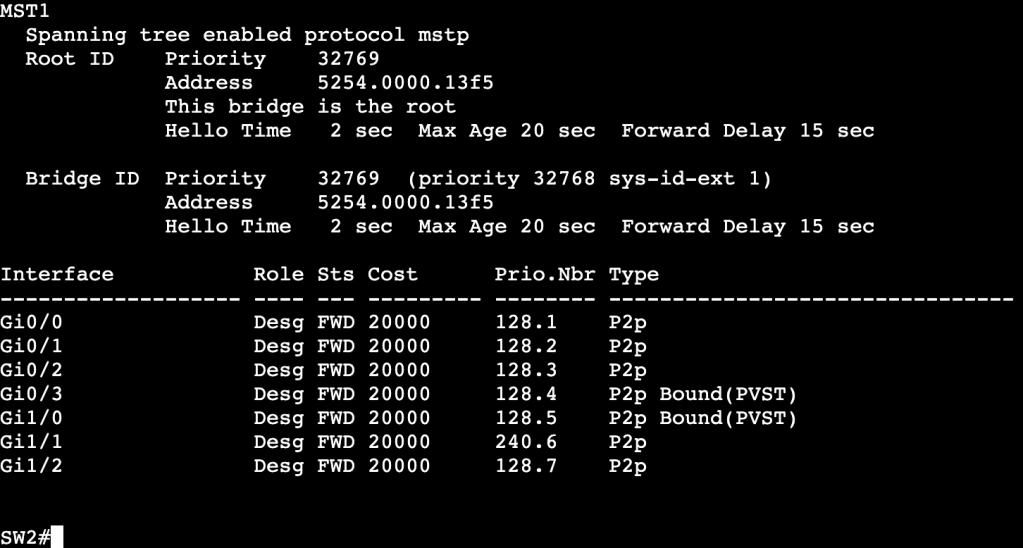Click the Interface column header
The width and height of the screenshot is (1023, 548).
coord(57,274)
